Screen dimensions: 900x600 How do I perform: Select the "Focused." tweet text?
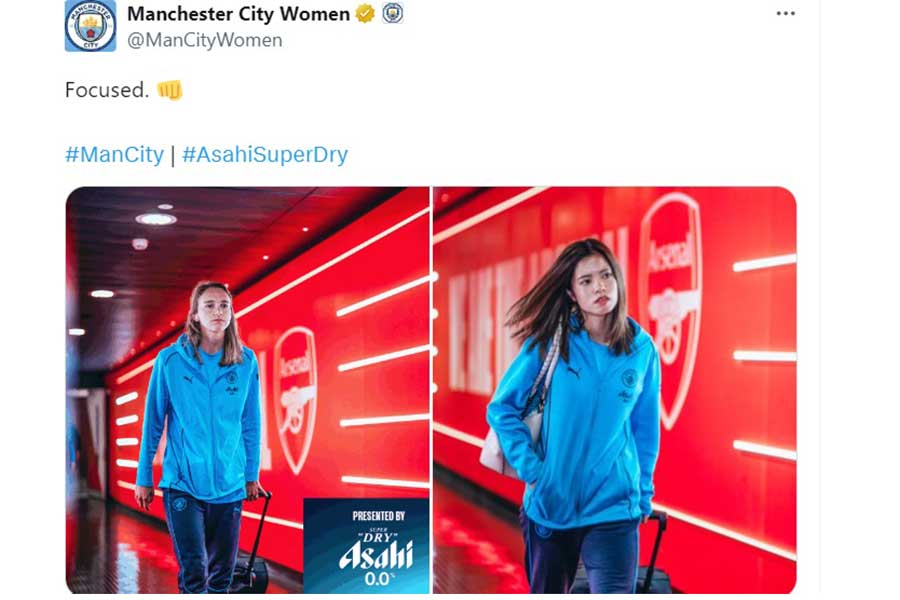point(107,90)
